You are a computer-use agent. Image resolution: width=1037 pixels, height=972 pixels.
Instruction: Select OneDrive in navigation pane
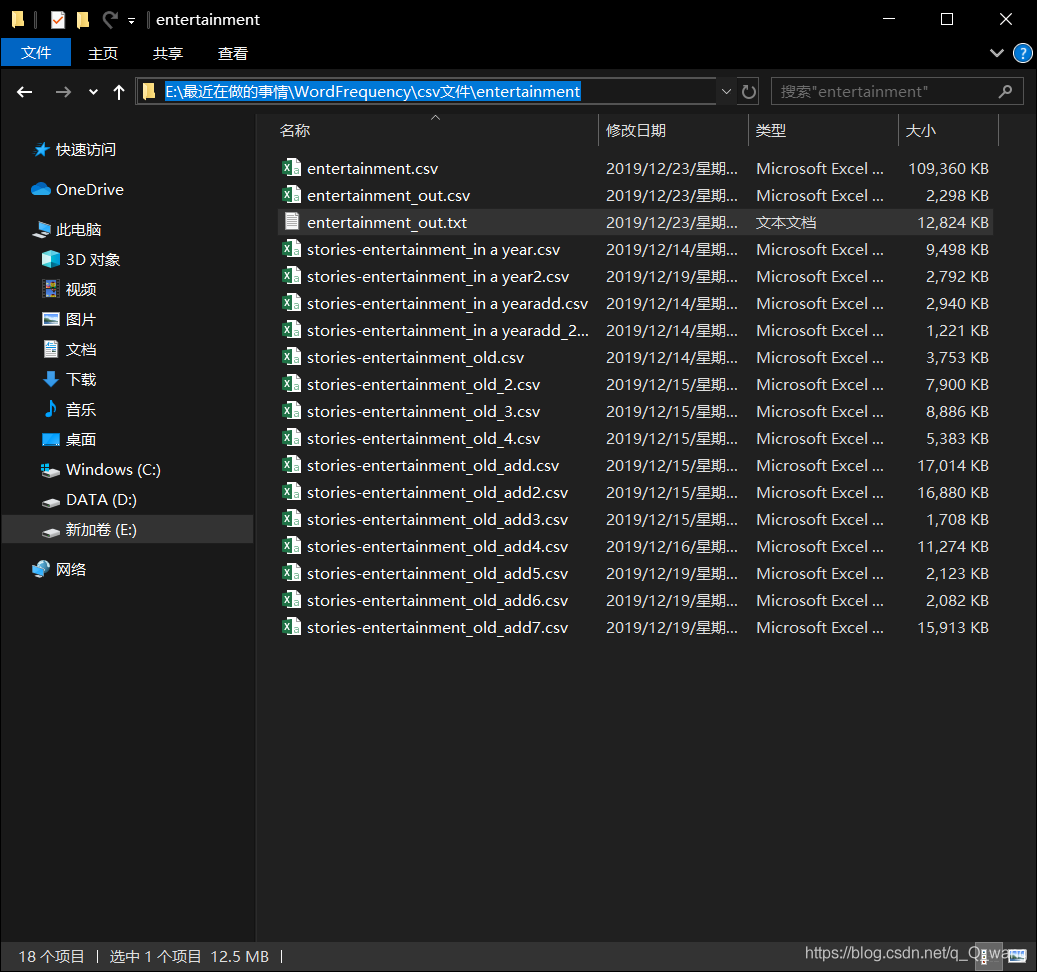(x=77, y=190)
